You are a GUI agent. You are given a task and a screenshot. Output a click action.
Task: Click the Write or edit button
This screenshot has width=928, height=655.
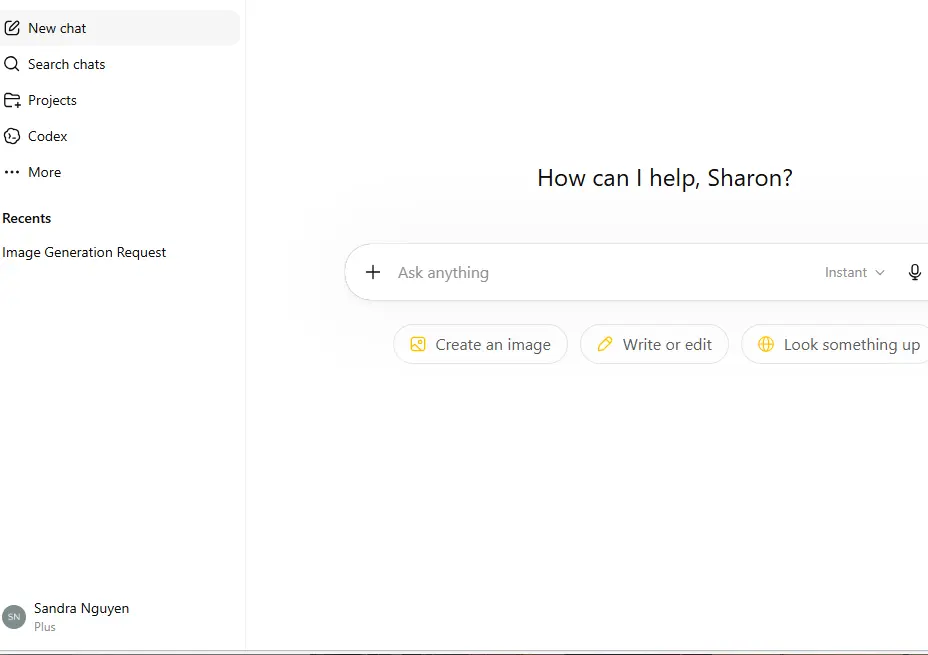pos(655,344)
